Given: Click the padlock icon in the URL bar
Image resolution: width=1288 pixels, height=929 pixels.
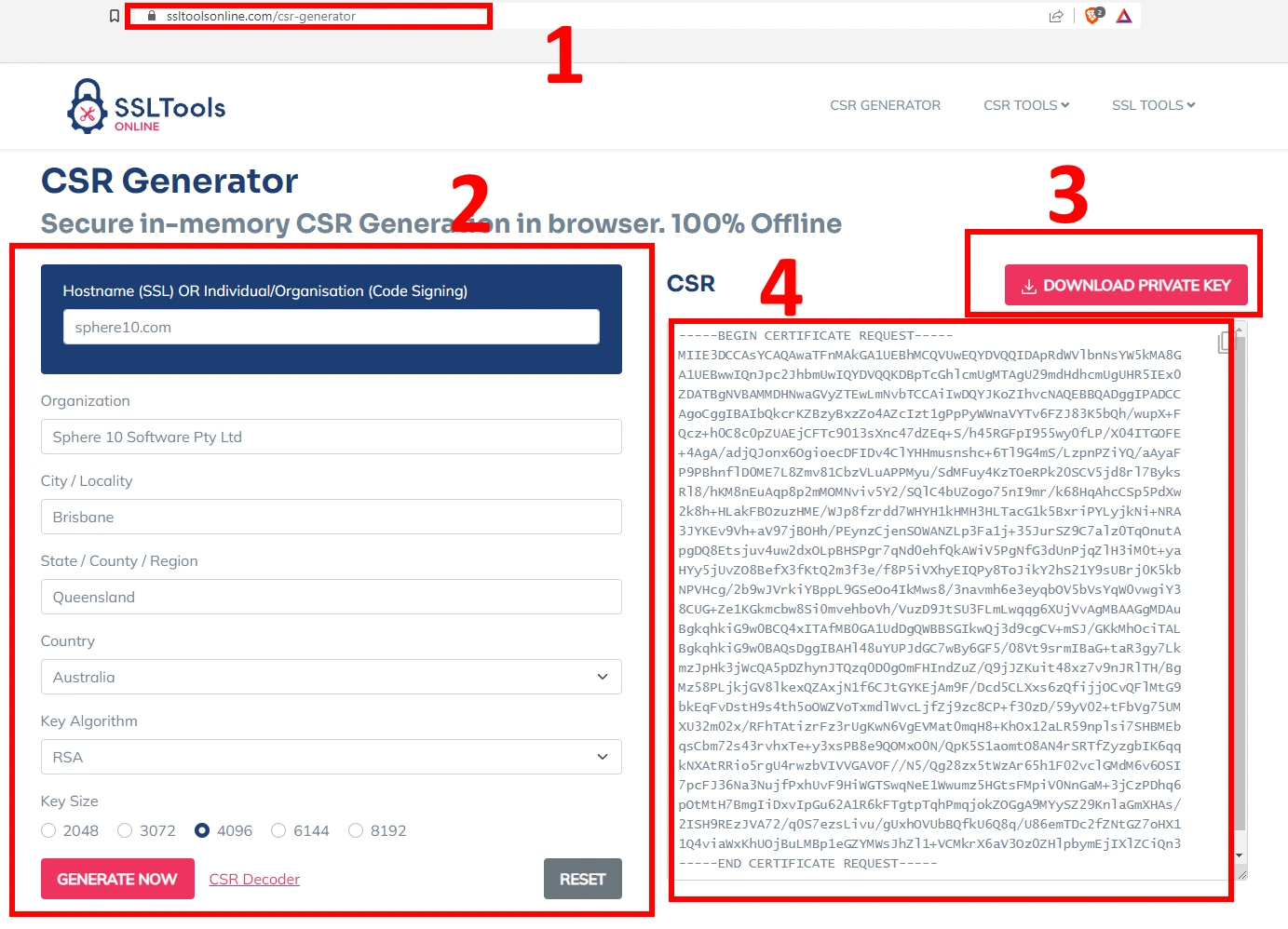Looking at the screenshot, I should [x=152, y=16].
